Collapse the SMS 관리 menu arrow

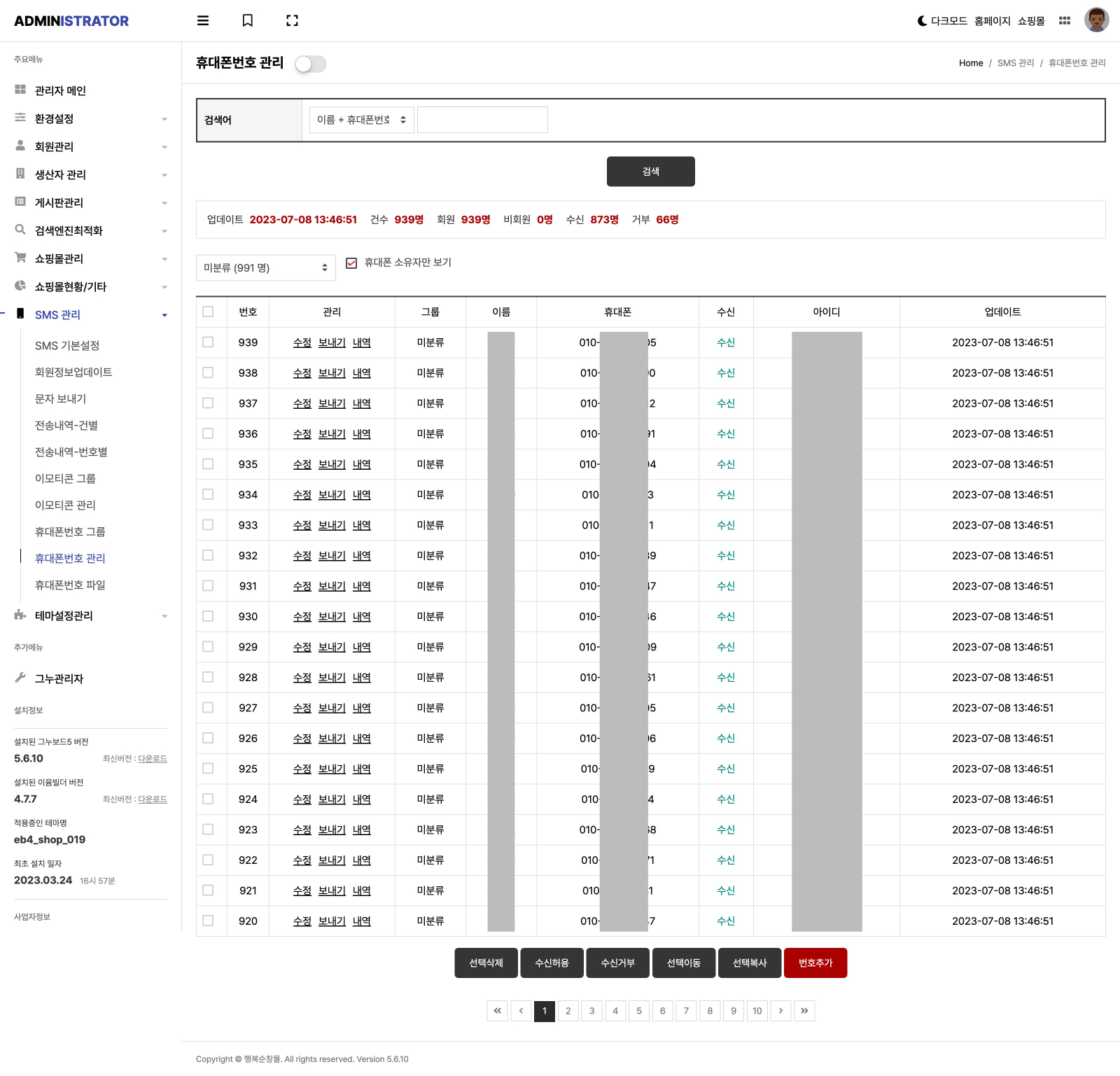click(x=164, y=315)
